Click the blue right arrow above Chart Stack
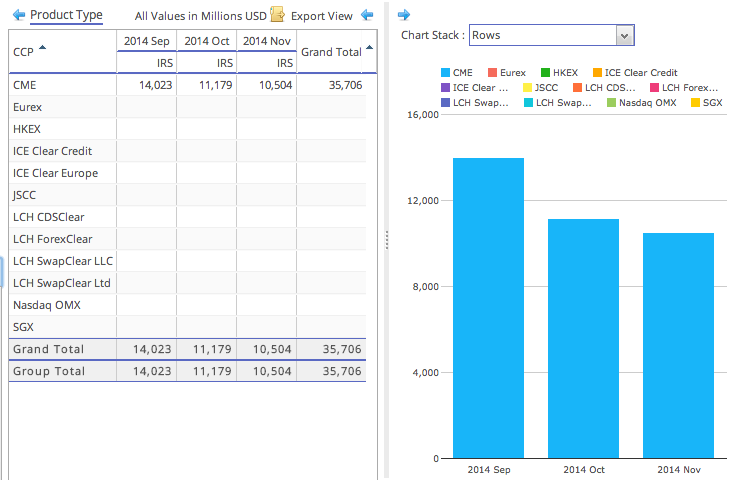The width and height of the screenshot is (752, 480). click(404, 15)
